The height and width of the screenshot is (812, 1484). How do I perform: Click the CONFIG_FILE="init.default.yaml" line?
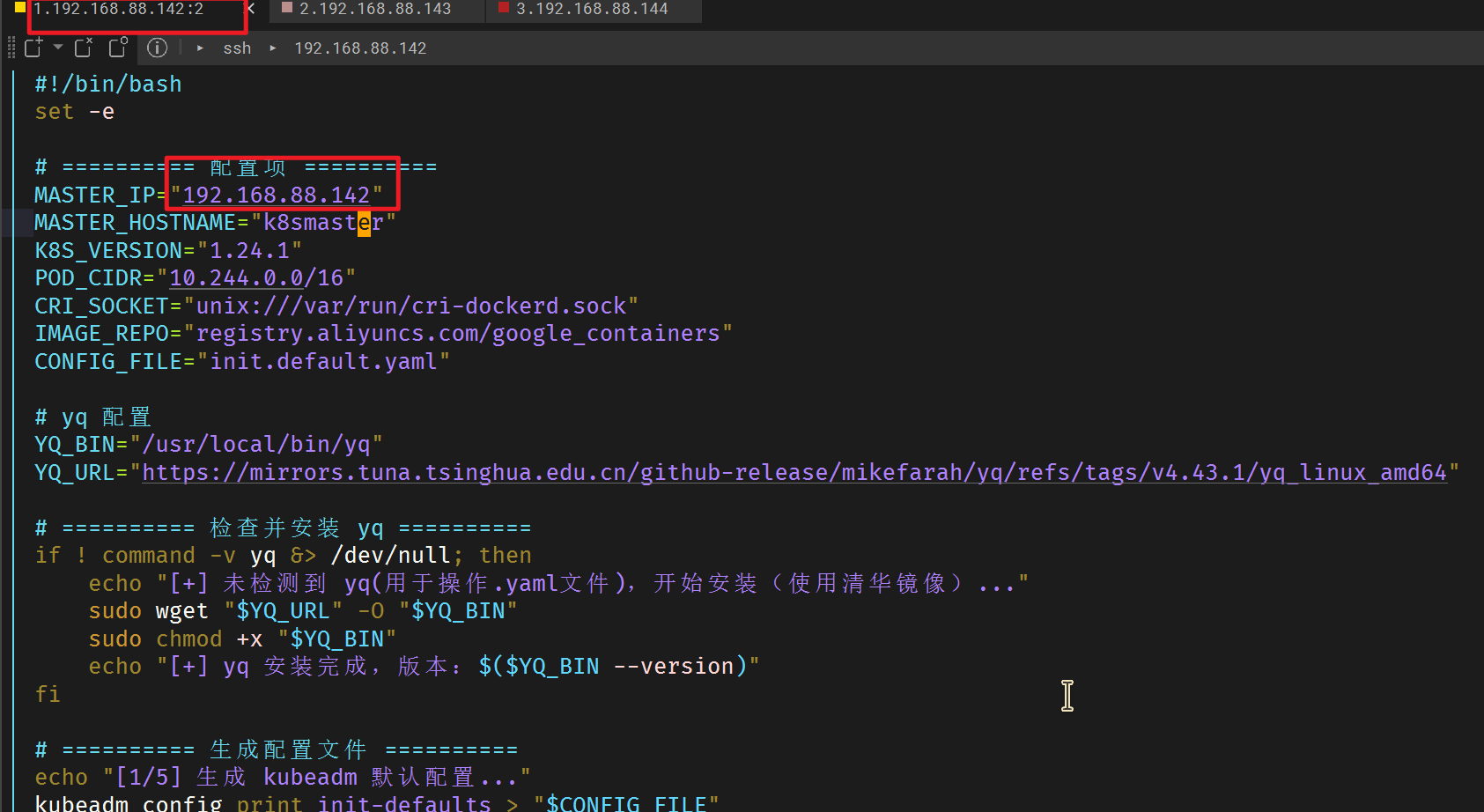(x=242, y=361)
